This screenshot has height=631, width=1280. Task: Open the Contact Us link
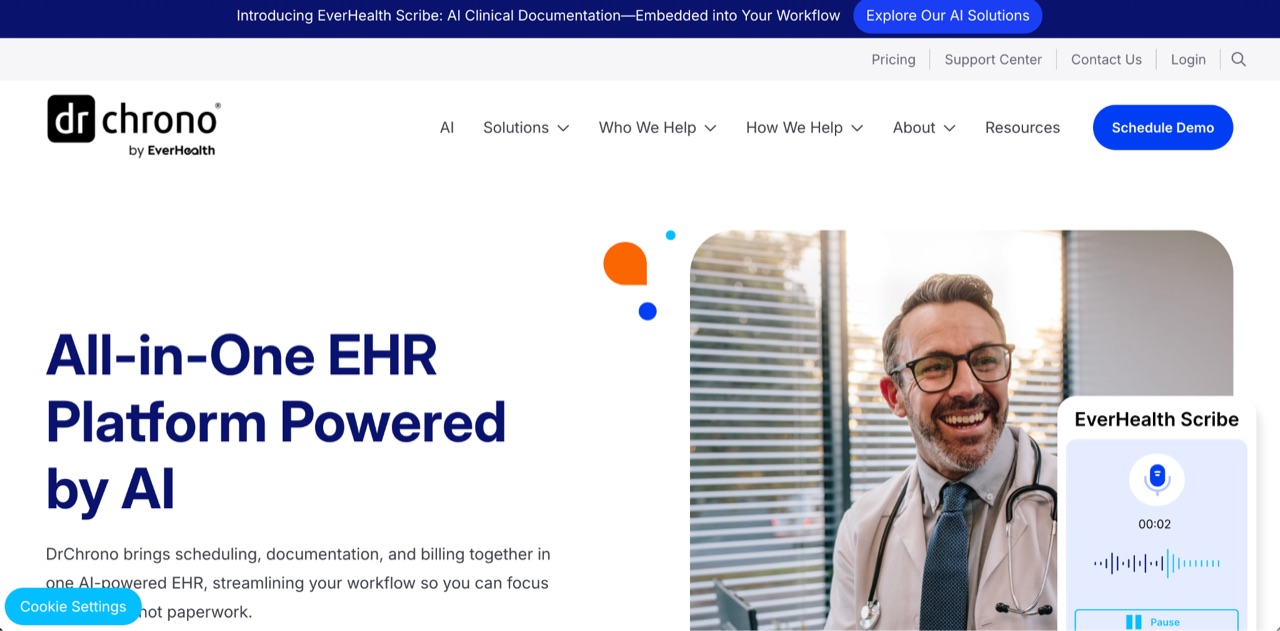[x=1106, y=59]
